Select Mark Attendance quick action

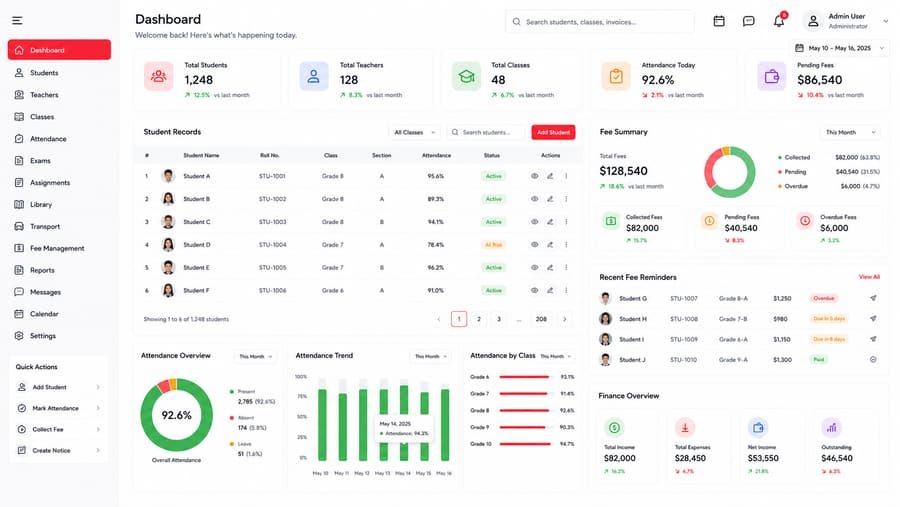59,408
